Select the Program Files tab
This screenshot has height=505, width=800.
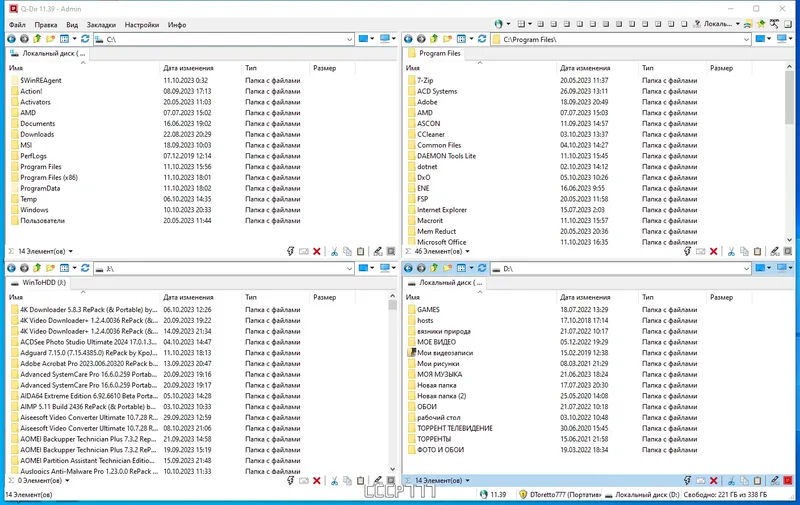(434, 53)
